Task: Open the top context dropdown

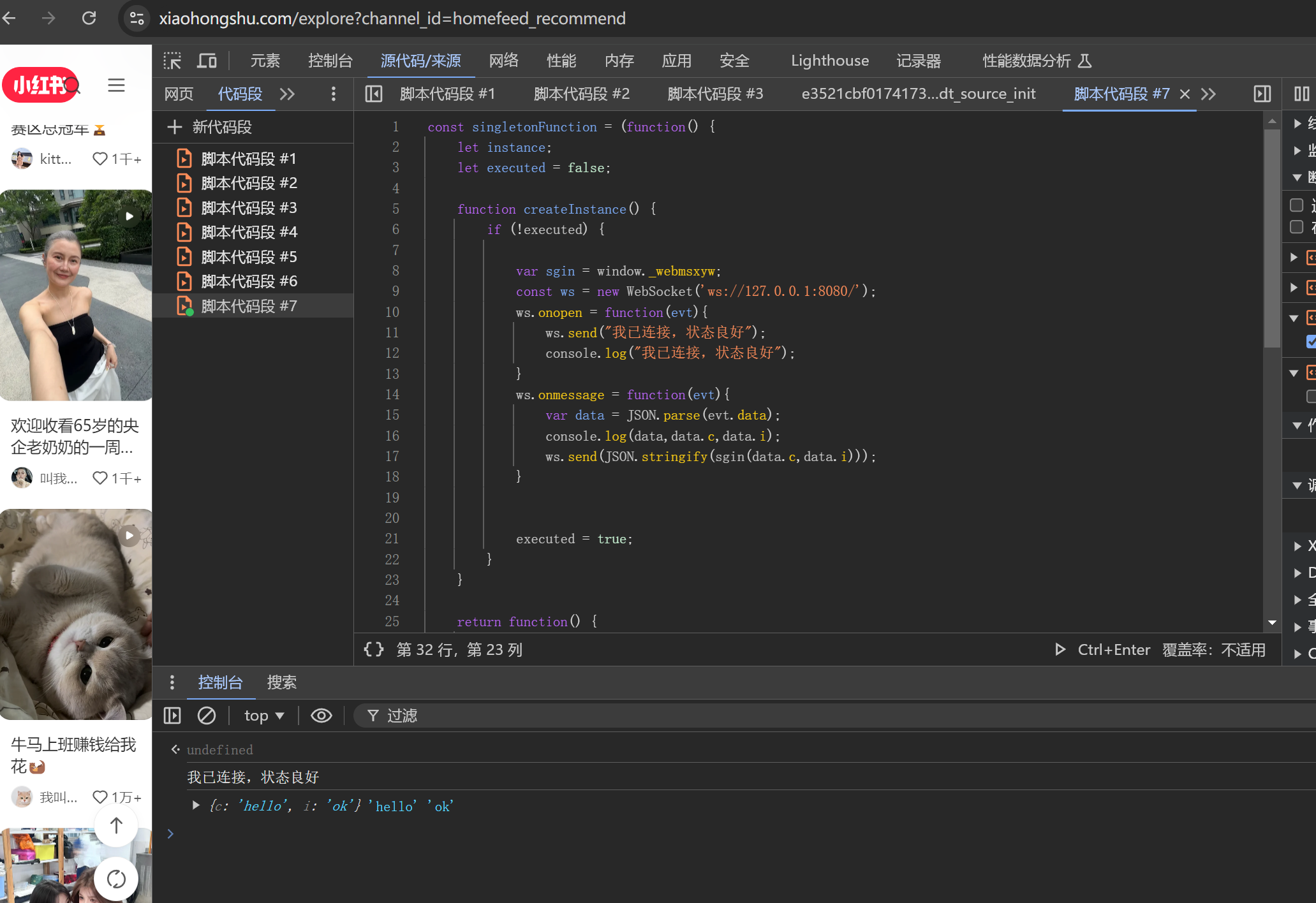Action: [264, 716]
